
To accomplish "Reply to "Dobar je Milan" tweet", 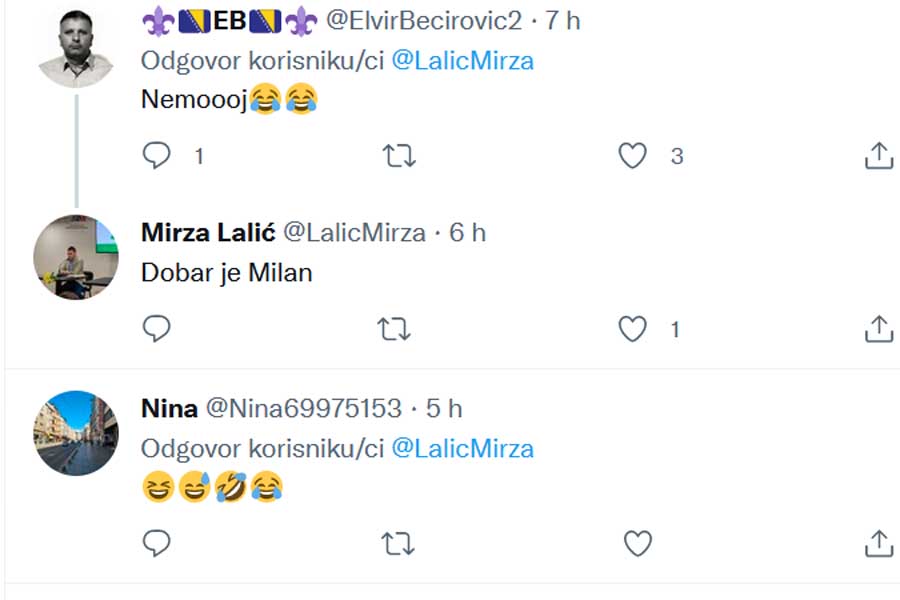I will [x=157, y=328].
